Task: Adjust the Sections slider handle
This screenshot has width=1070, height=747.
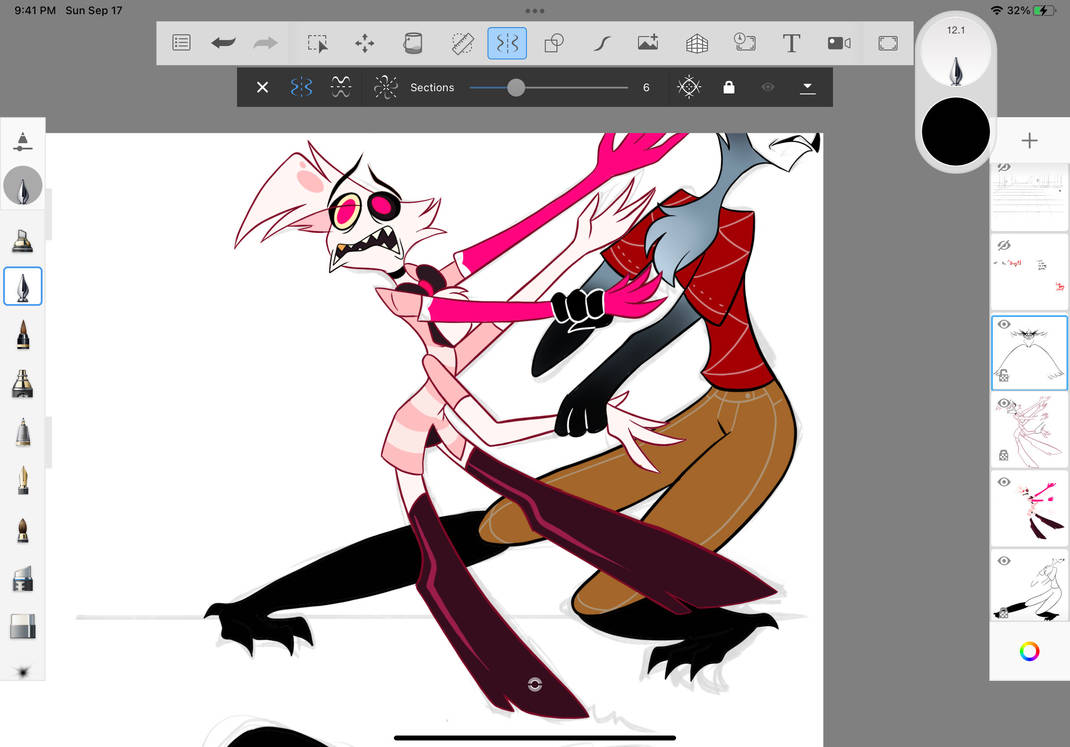Action: (x=516, y=87)
